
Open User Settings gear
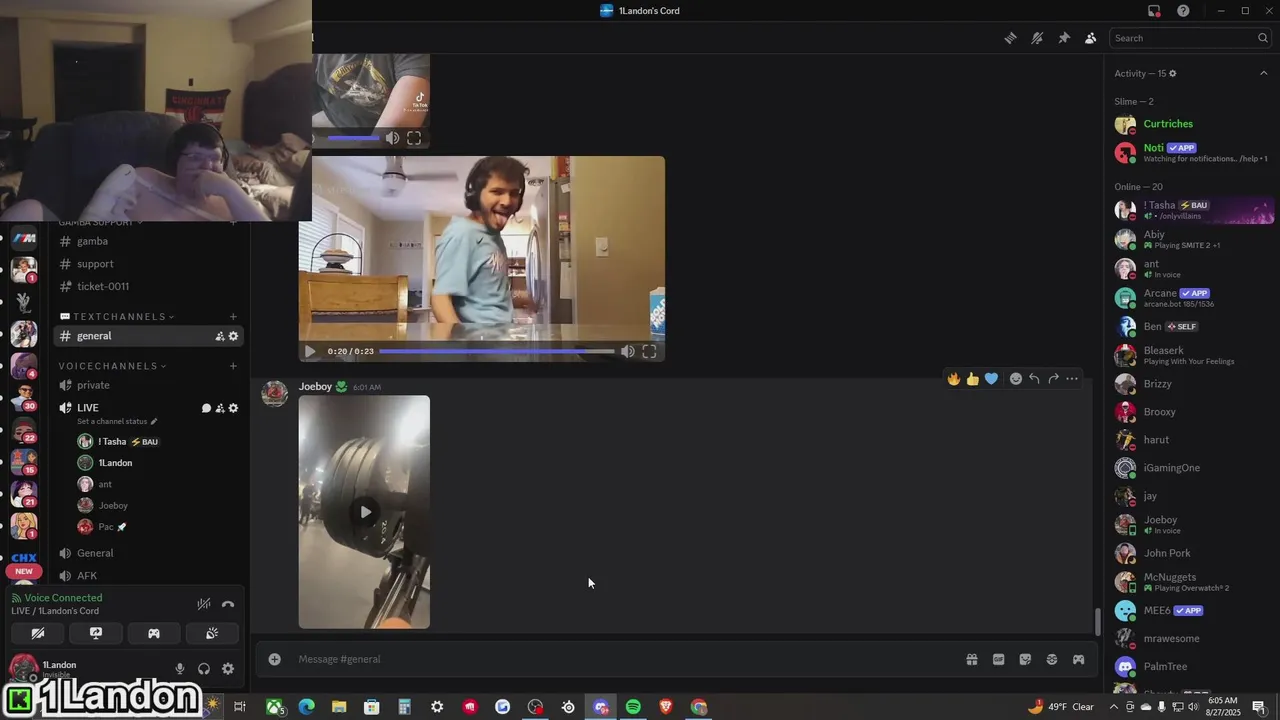coord(228,669)
